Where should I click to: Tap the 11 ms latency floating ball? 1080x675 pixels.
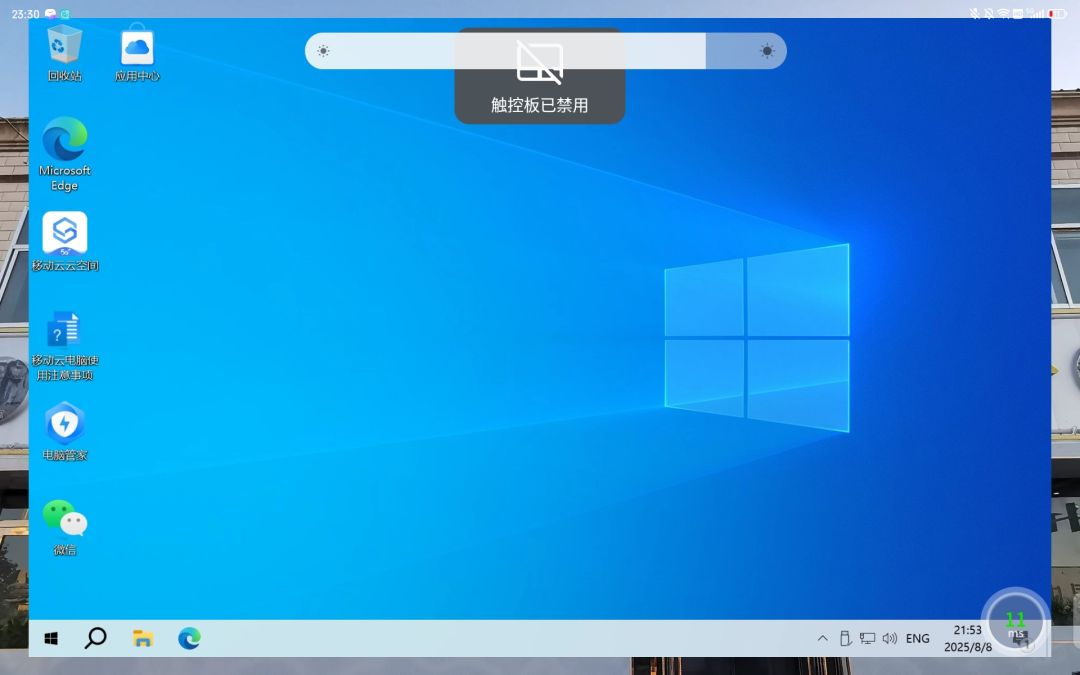(1015, 621)
